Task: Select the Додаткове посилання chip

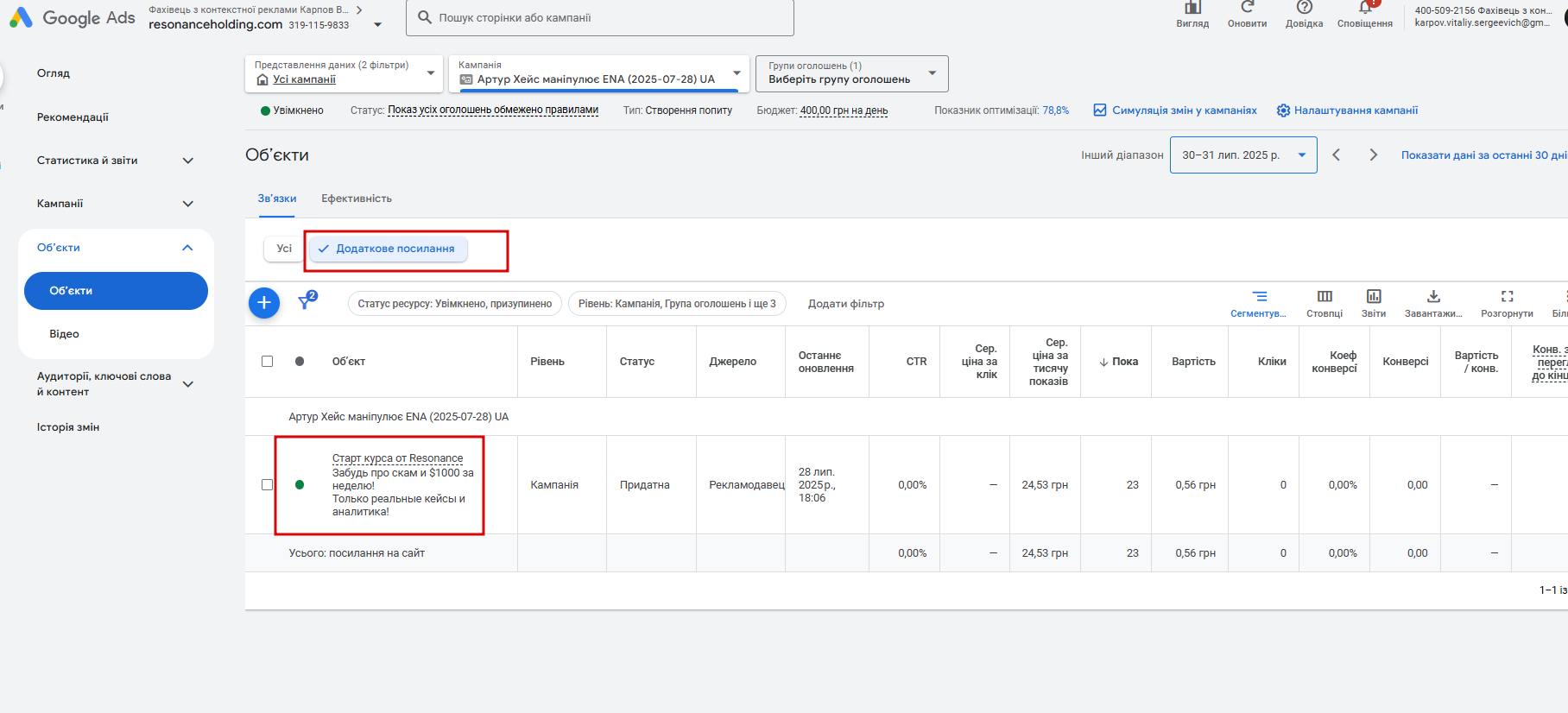Action: click(x=389, y=249)
